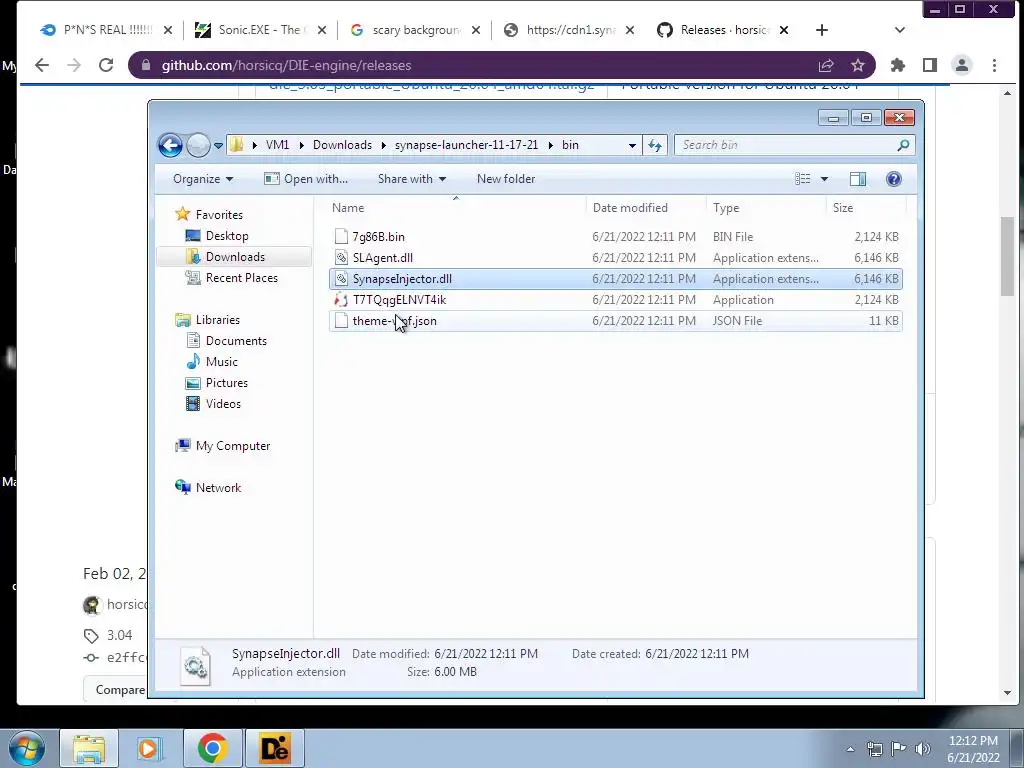Open Explorer help icon

[893, 179]
